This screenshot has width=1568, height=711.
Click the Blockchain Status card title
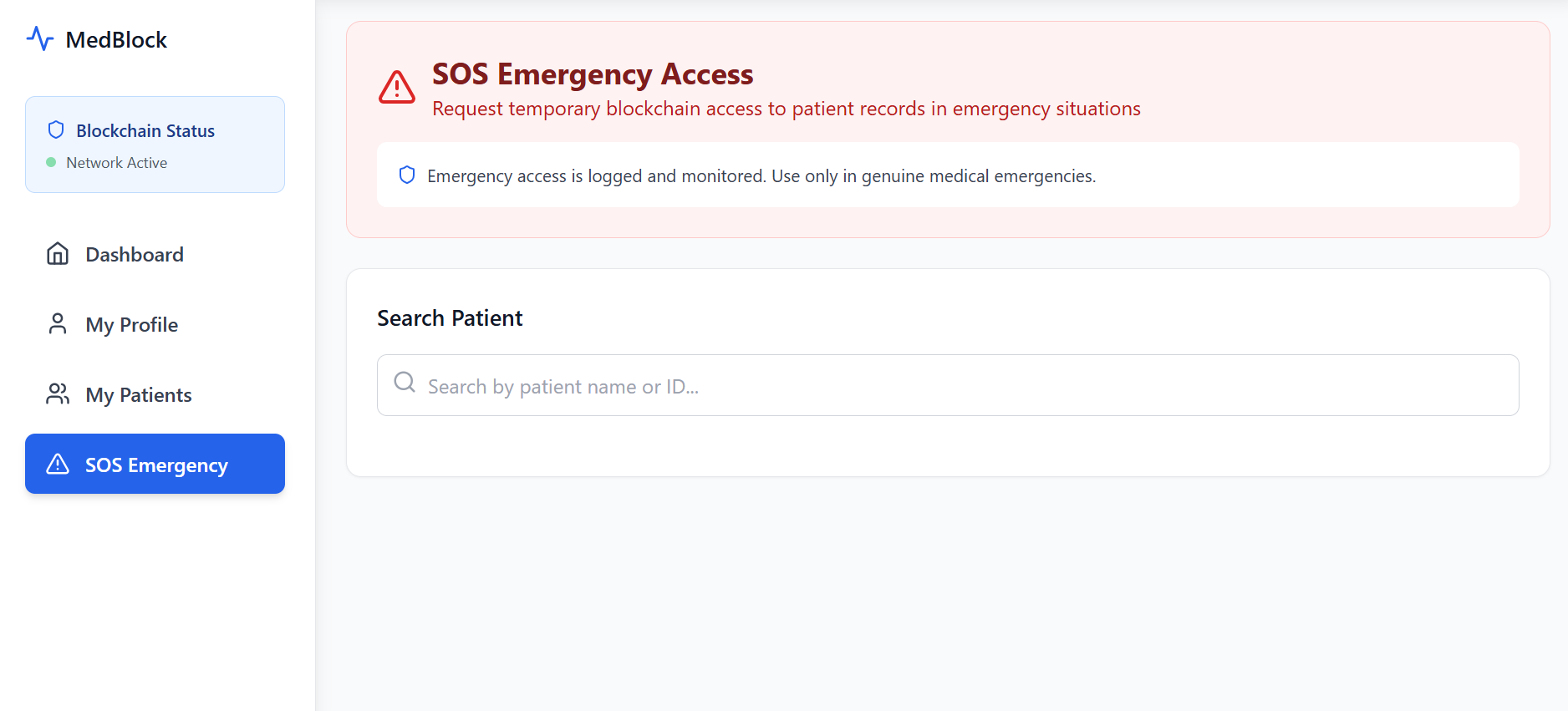coord(145,130)
